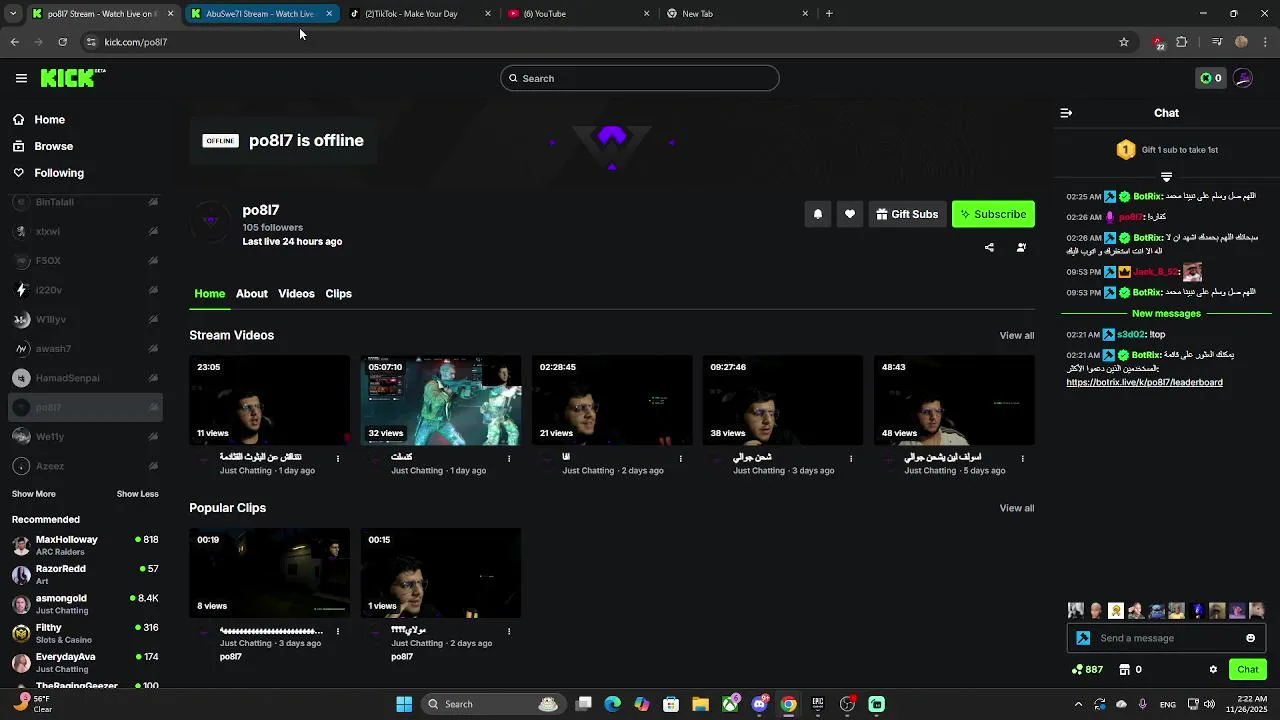Image resolution: width=1280 pixels, height=720 pixels.
Task: Click the user report icon beside share
Action: pos(1021,248)
